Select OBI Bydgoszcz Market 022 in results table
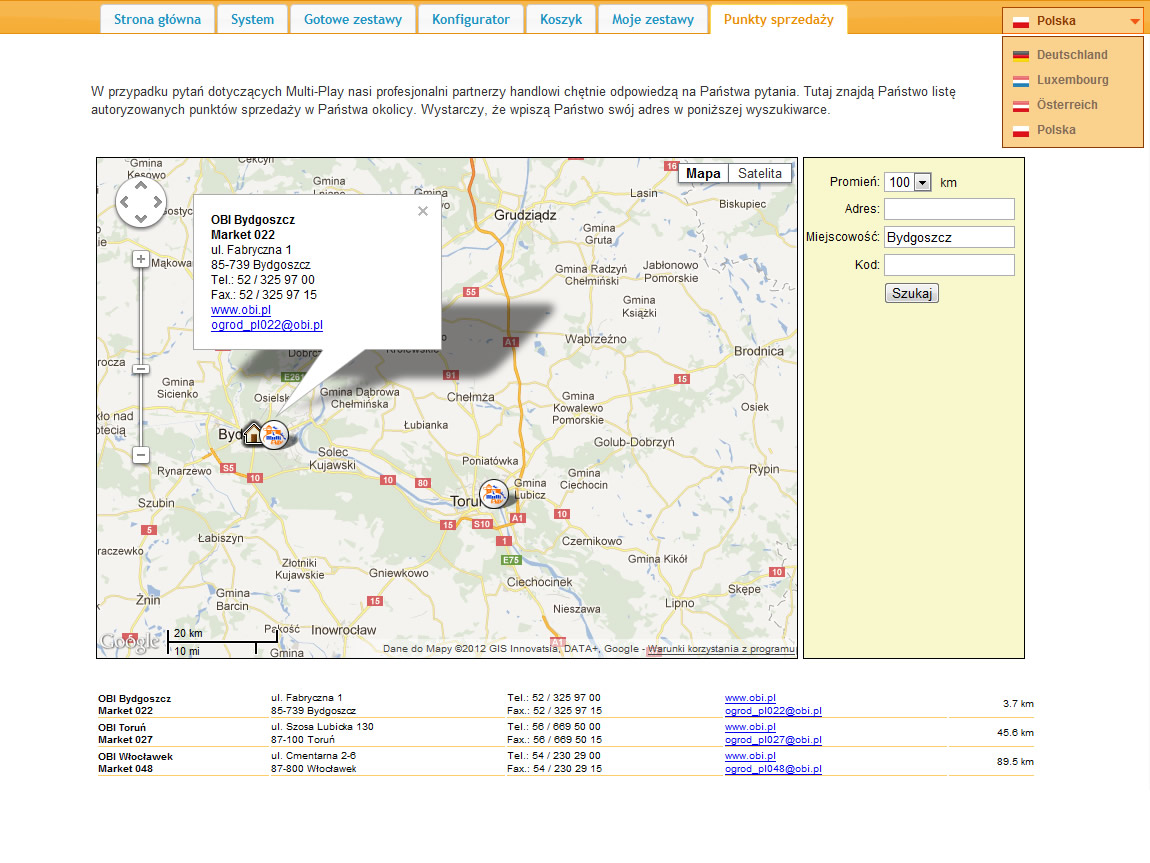The image size is (1150, 863). pyautogui.click(x=134, y=705)
